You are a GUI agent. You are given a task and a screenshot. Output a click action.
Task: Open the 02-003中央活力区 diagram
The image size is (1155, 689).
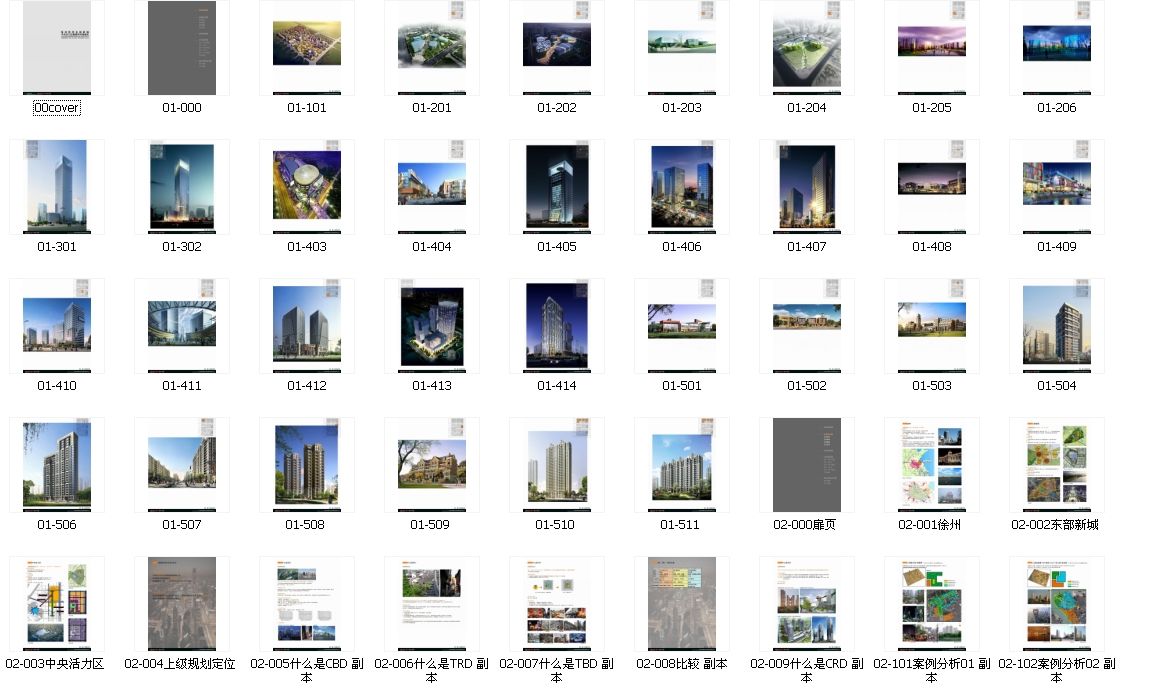click(x=56, y=603)
